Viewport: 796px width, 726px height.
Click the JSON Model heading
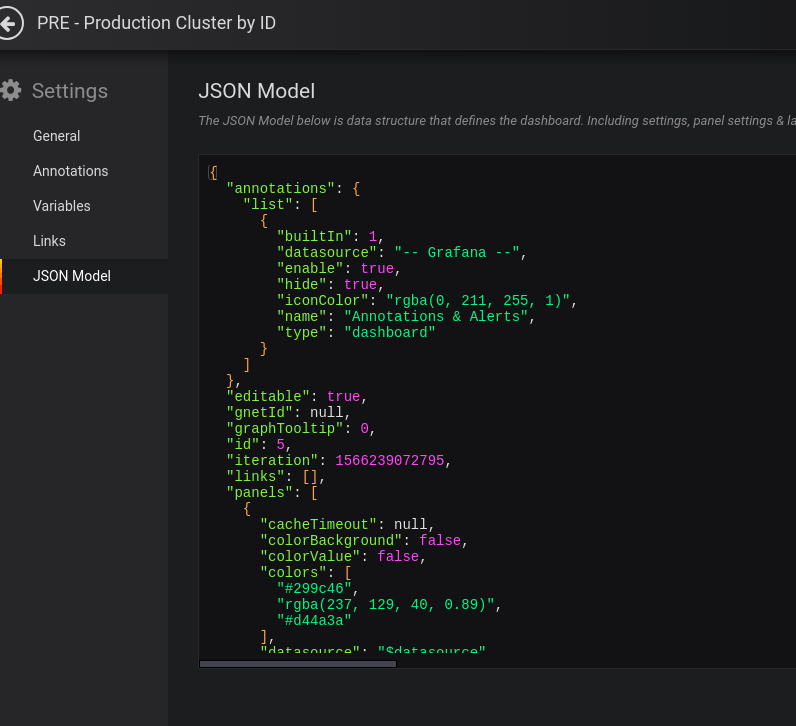coord(256,91)
